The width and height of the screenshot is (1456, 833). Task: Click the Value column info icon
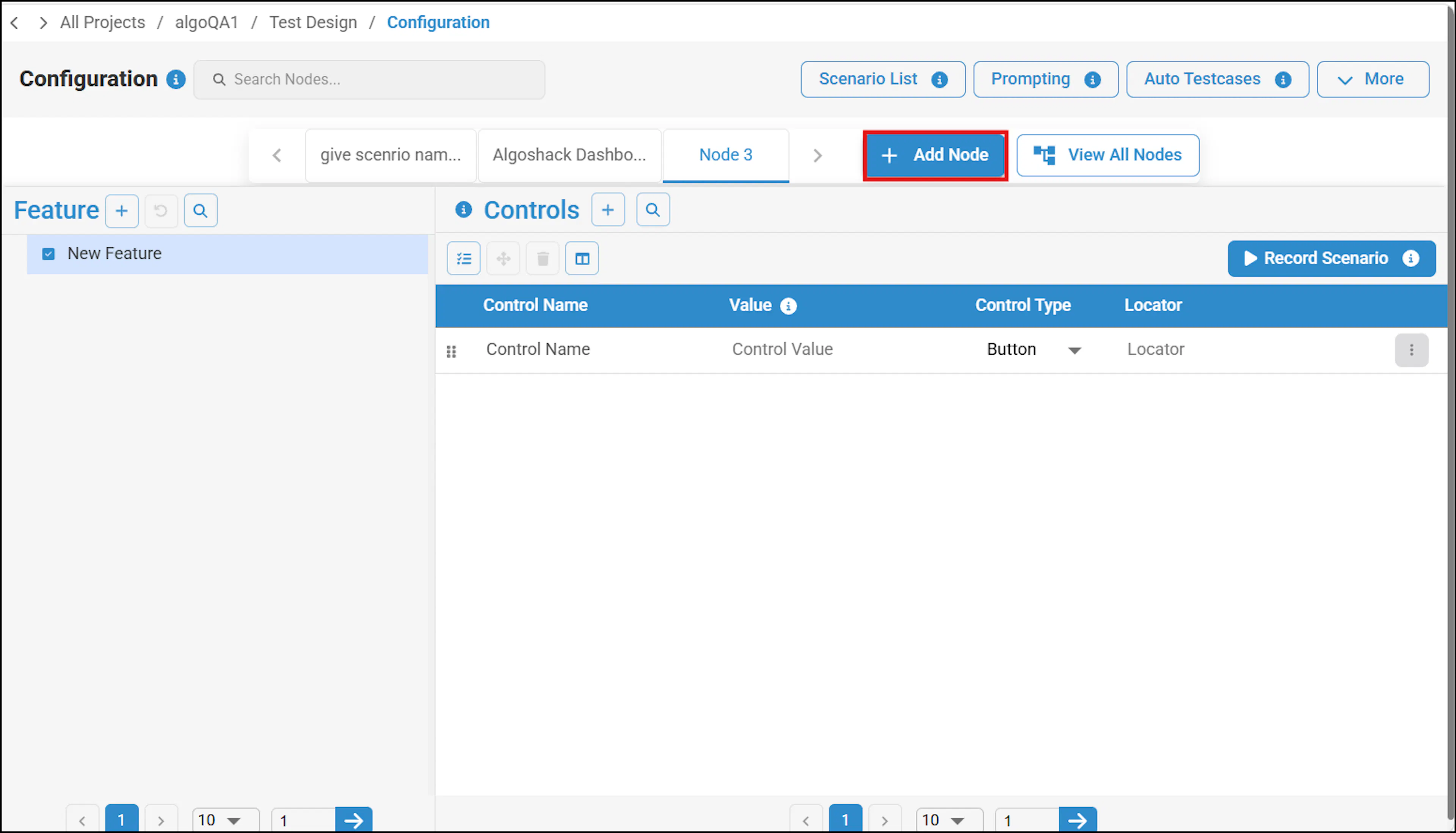[x=788, y=306]
